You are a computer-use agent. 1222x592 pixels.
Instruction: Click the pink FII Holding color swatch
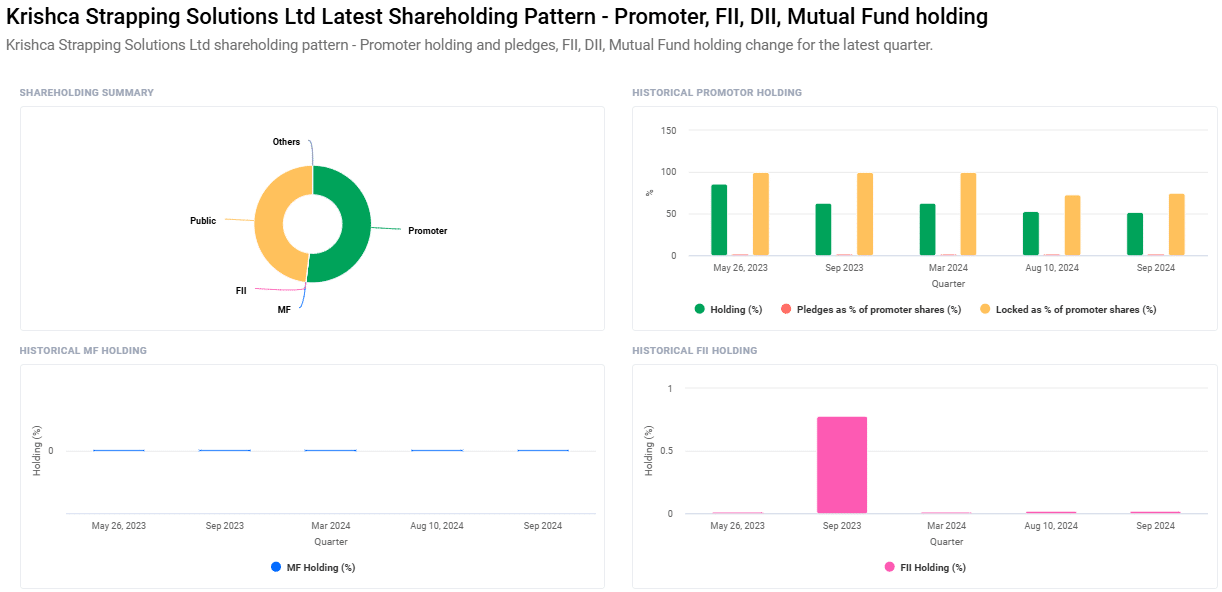coord(890,567)
